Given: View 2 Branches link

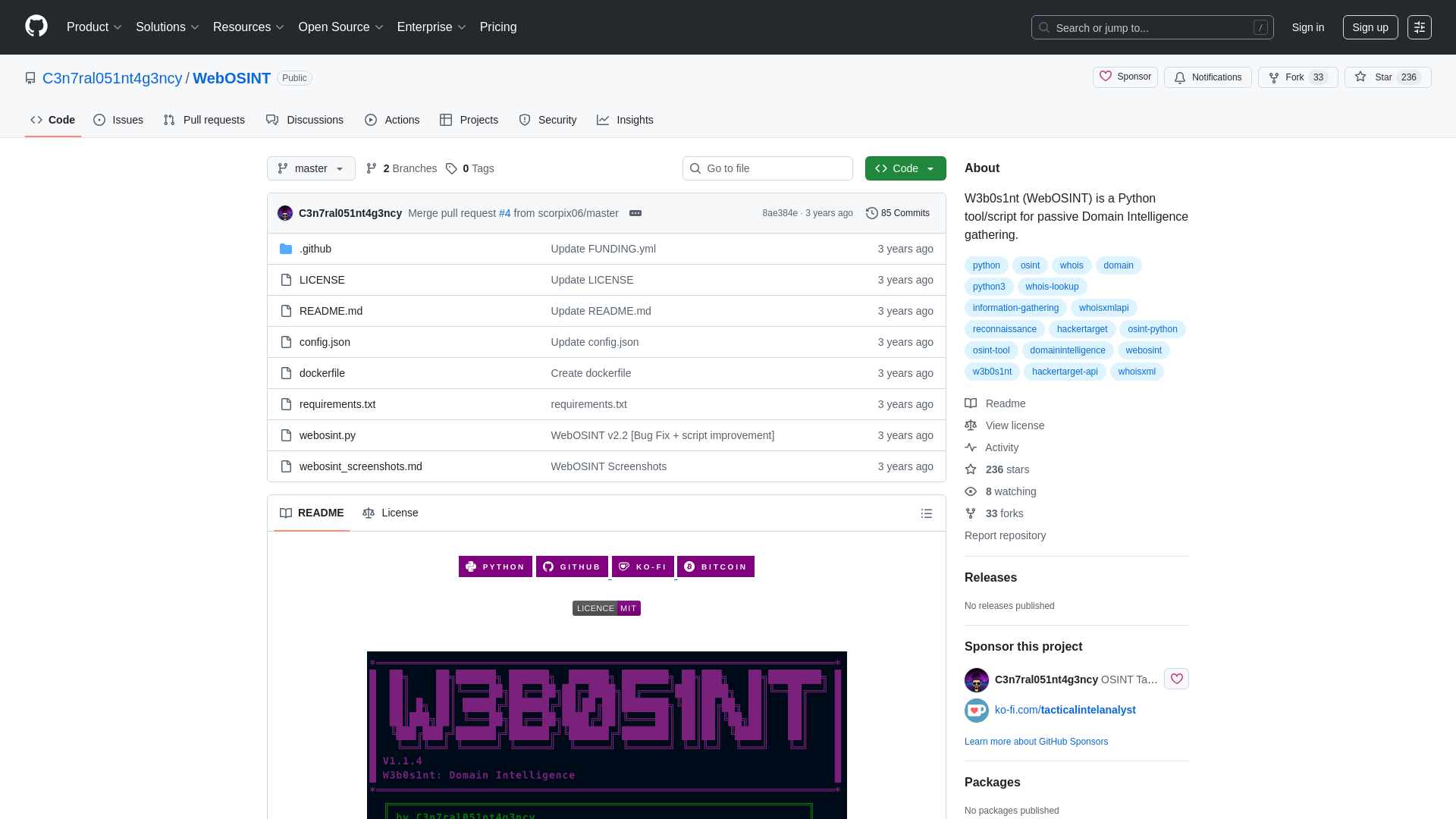Looking at the screenshot, I should click(402, 168).
